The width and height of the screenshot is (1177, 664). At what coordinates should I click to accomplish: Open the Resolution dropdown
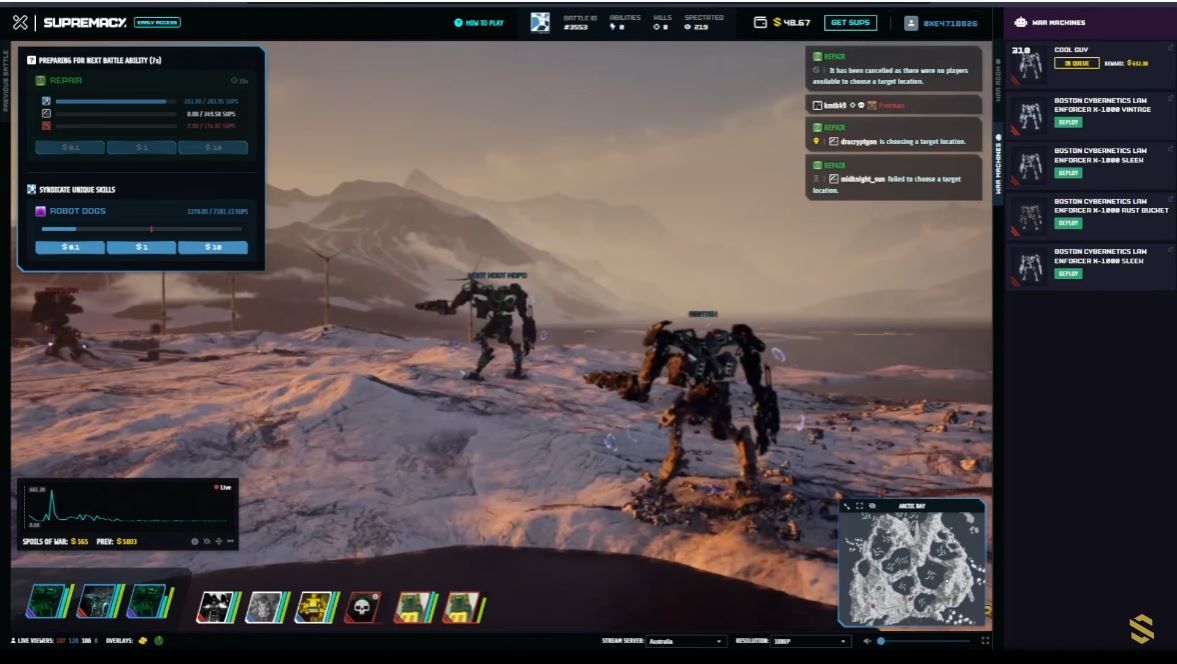(809, 641)
